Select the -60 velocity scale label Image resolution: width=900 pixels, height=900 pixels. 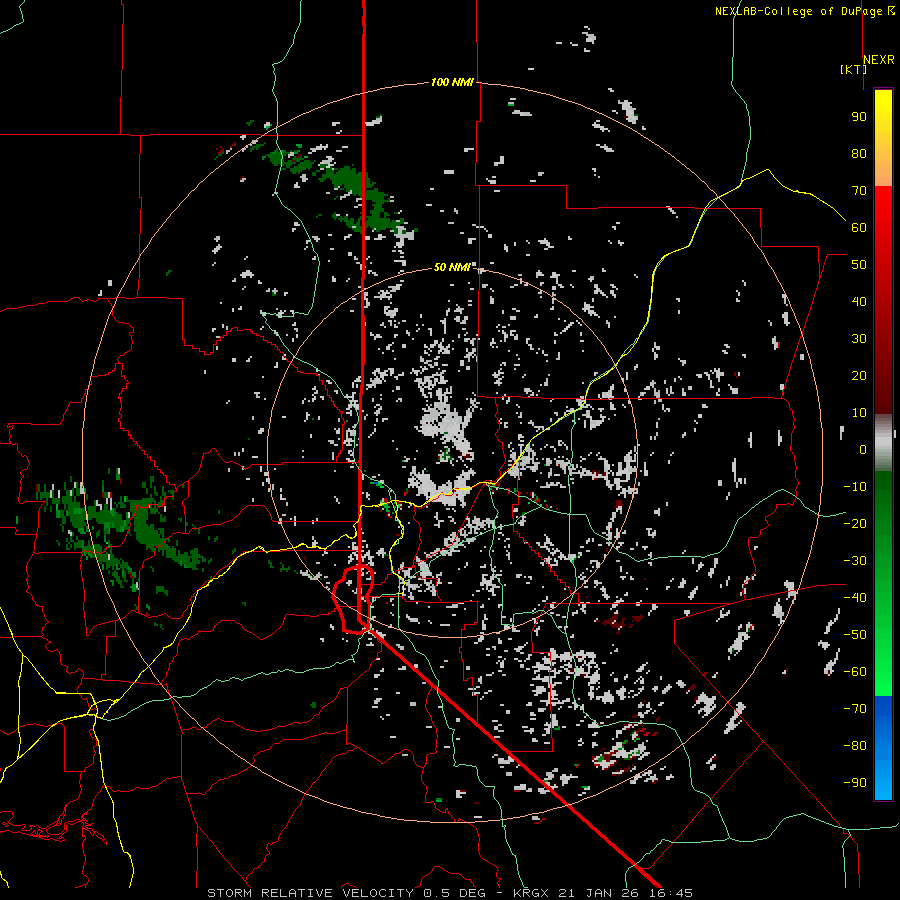coord(855,672)
